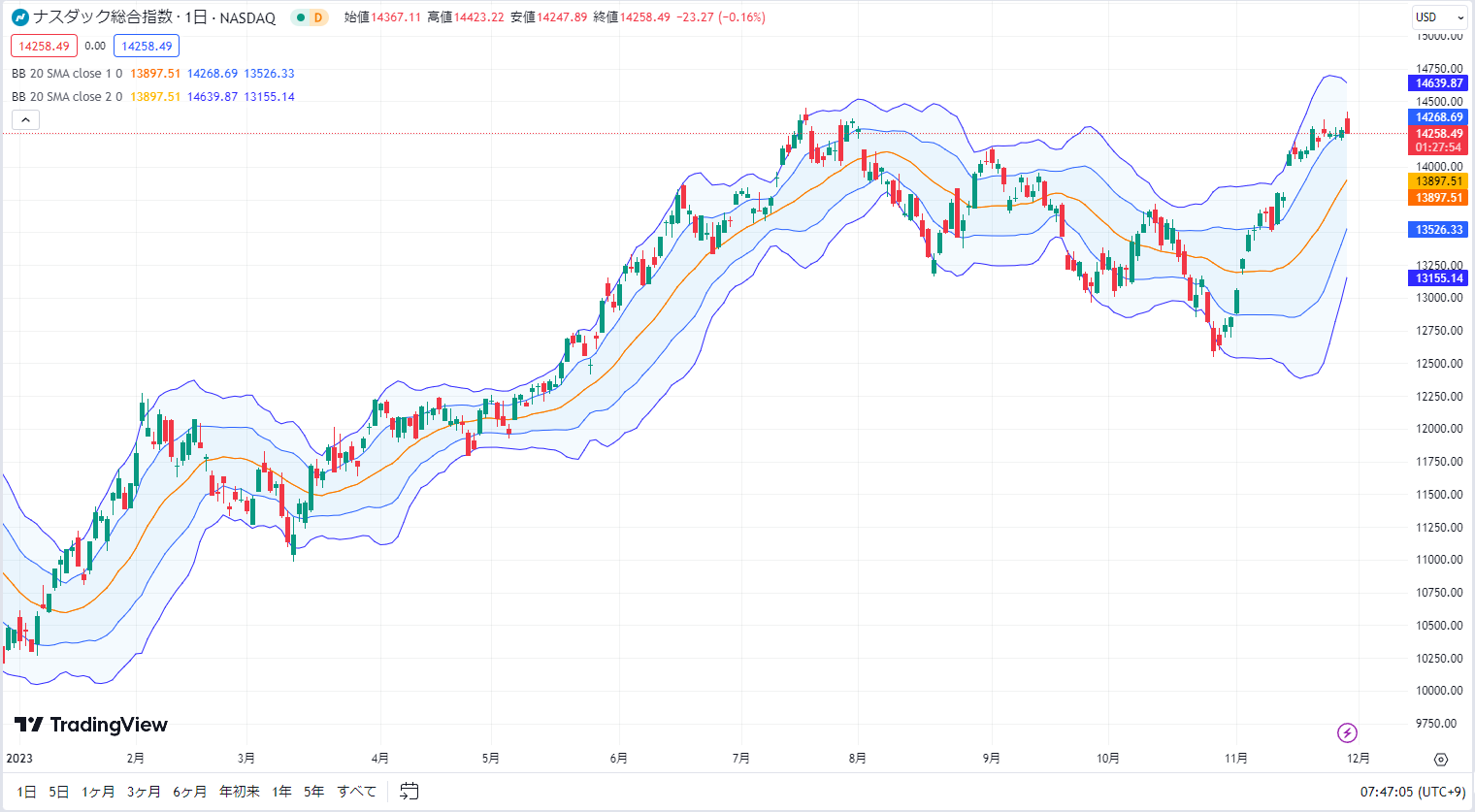The width and height of the screenshot is (1475, 812).
Task: Click the 高値14423.22 high value
Action: [466, 17]
